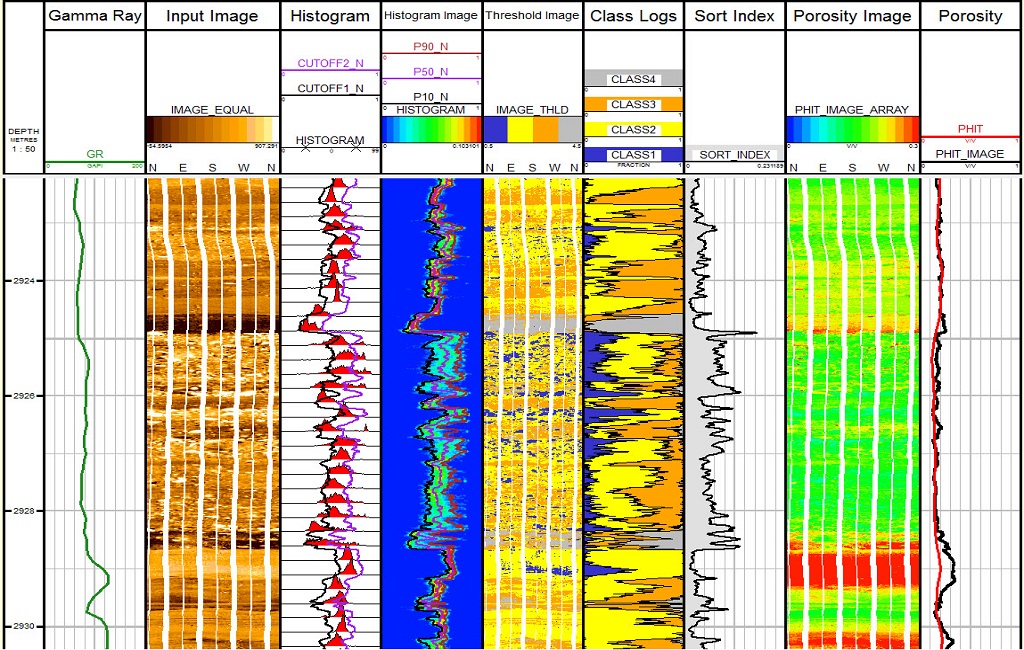Screen dimensions: 1024x650
Task: Click the Threshold Image track title
Action: [532, 16]
